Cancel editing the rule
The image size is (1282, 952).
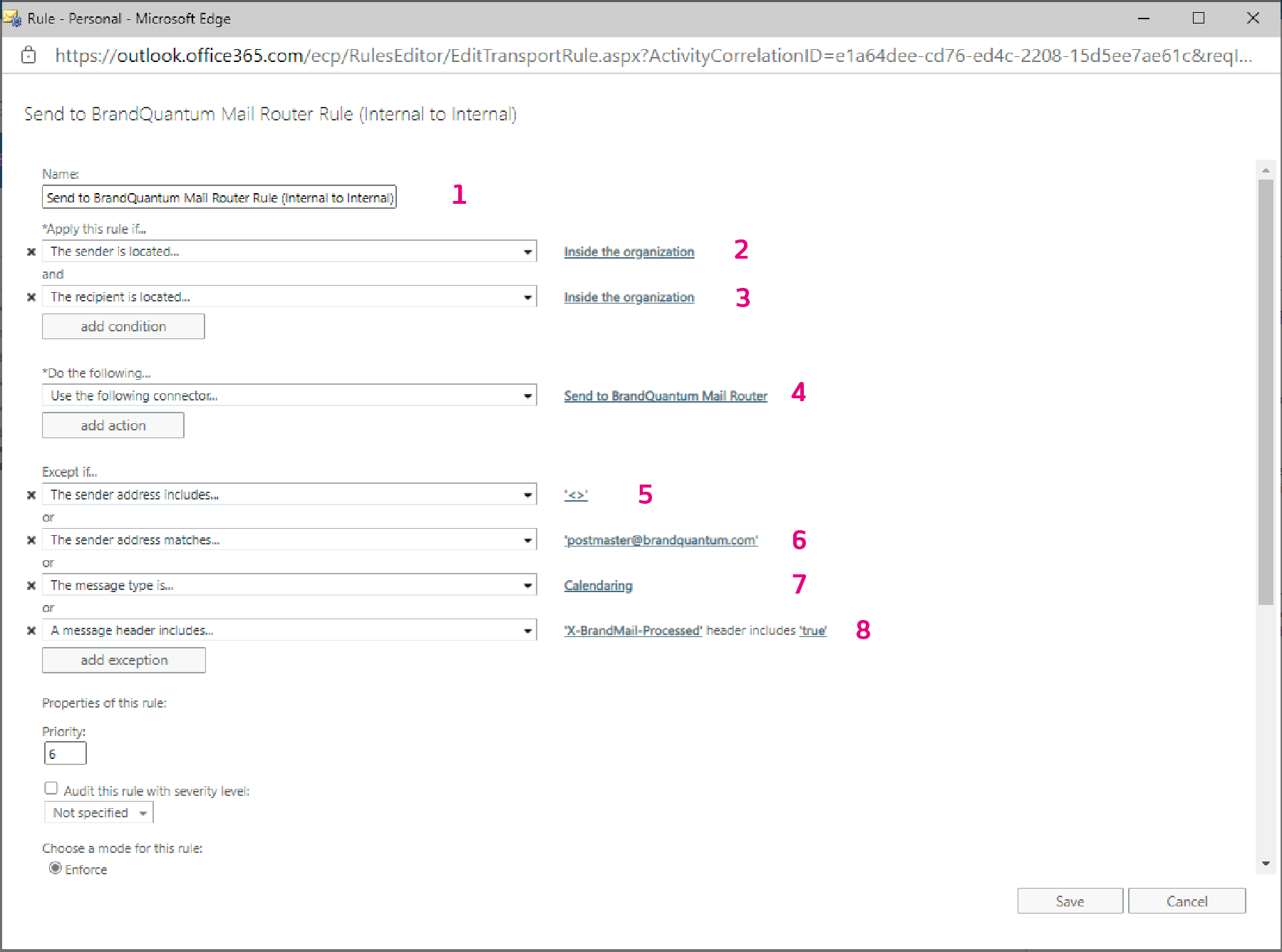[1187, 901]
